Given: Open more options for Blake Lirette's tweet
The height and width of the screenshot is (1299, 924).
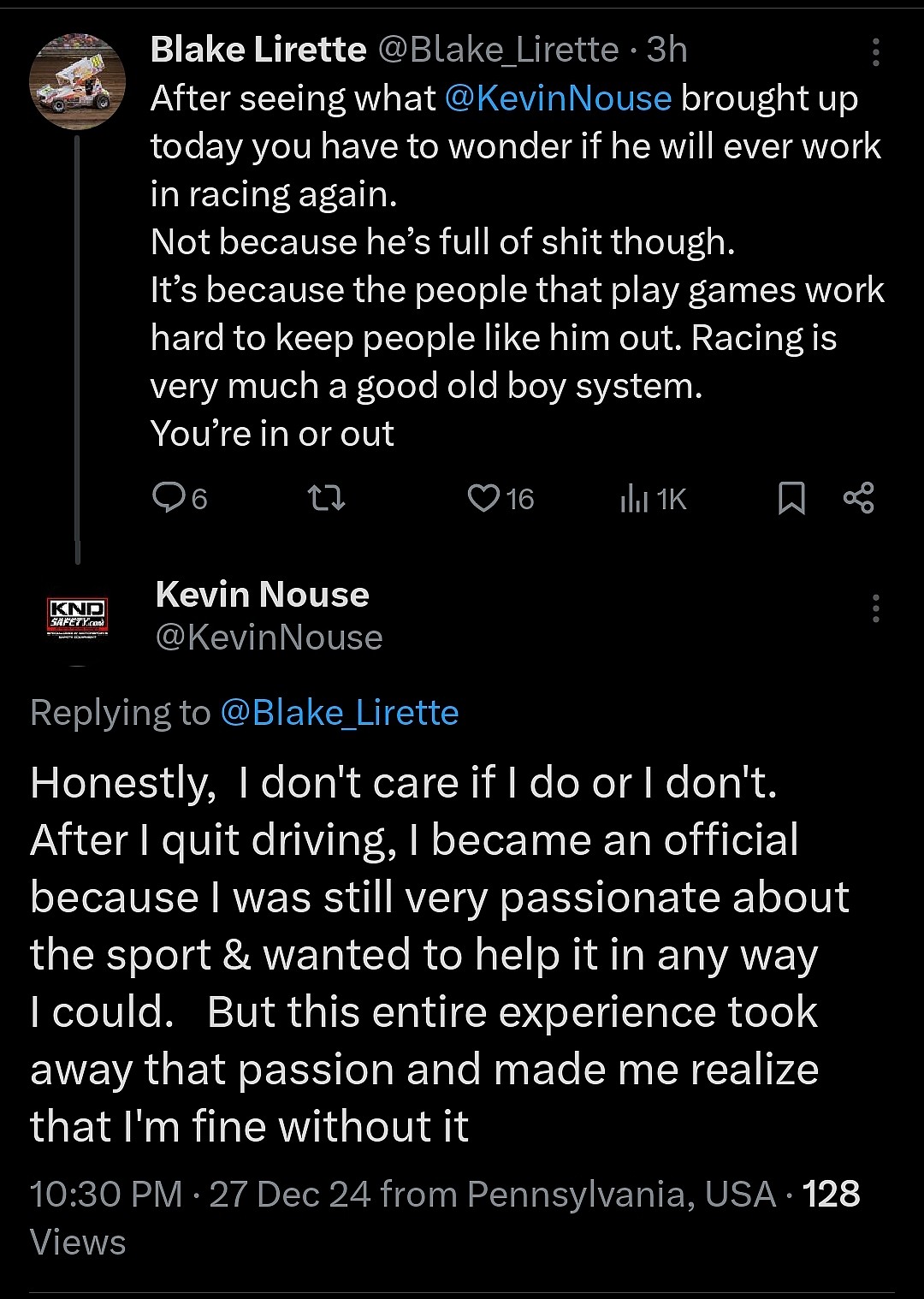Looking at the screenshot, I should (x=875, y=52).
